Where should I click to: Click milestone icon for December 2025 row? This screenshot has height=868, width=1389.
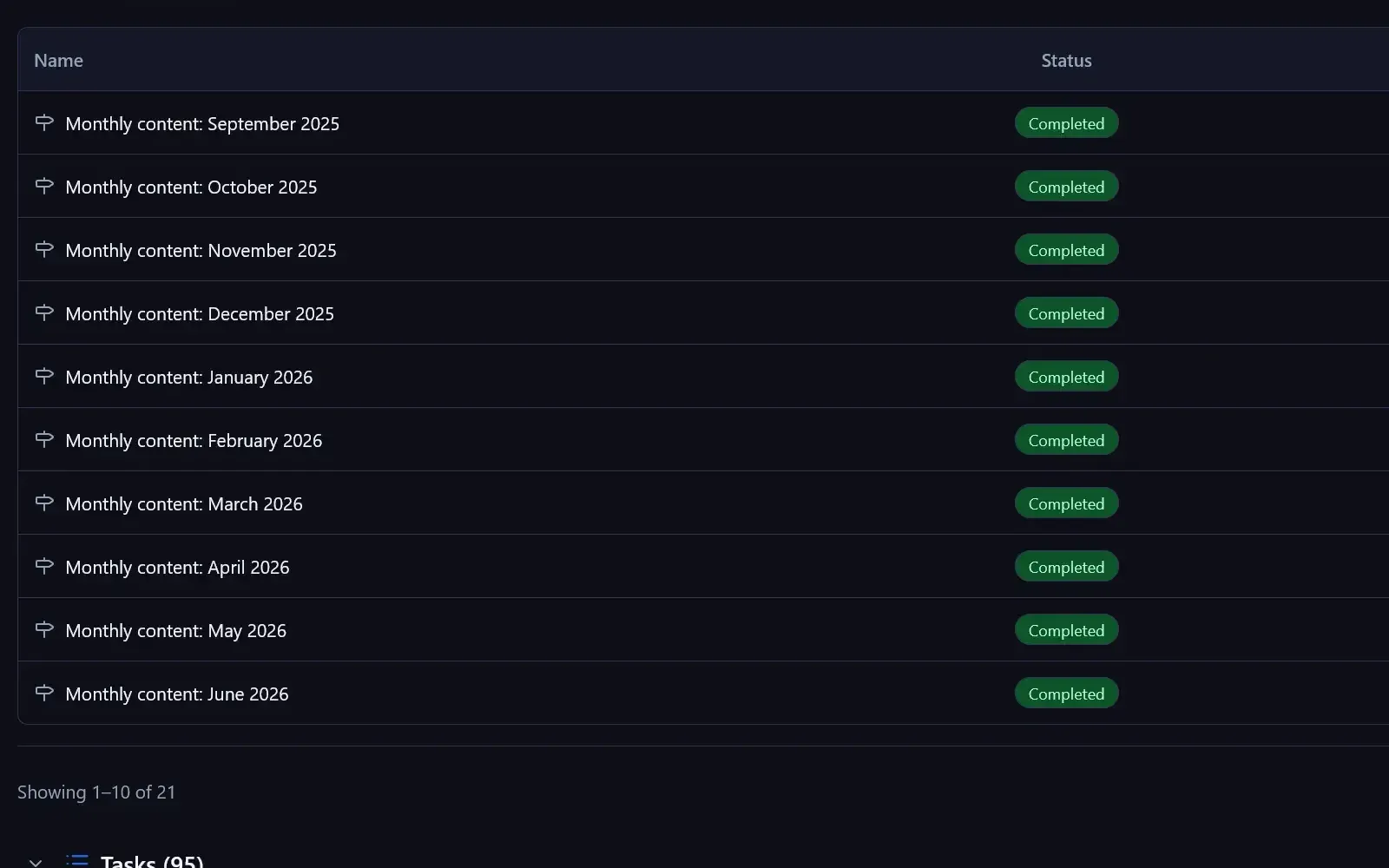coord(44,312)
